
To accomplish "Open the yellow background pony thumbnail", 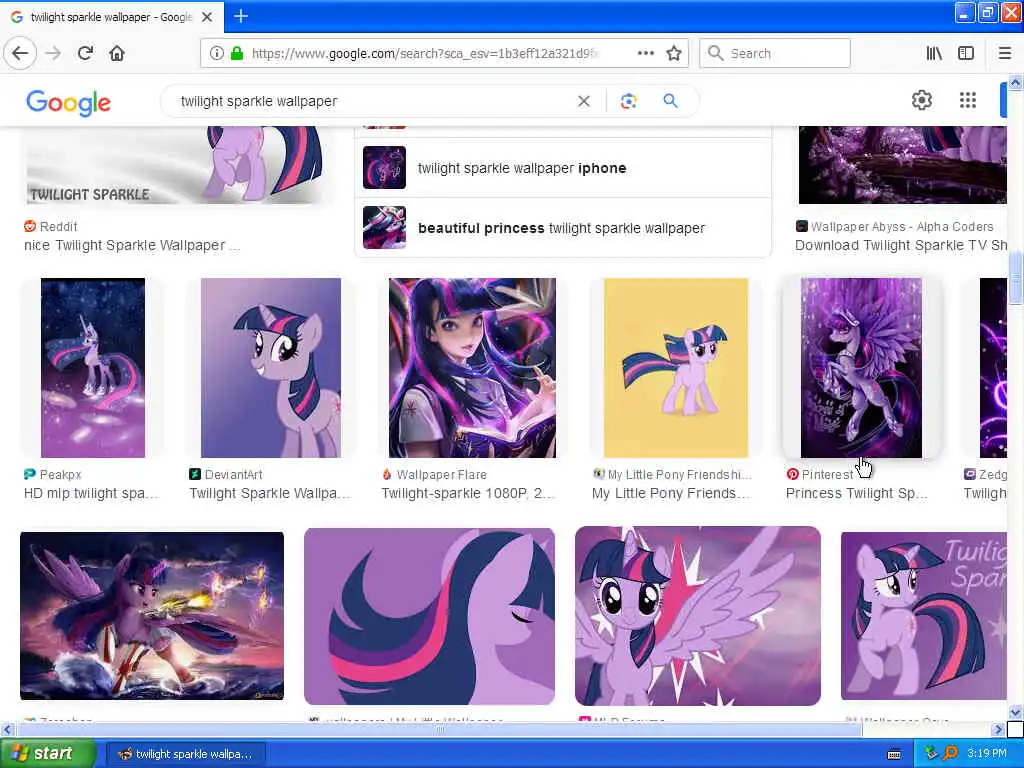I will pos(676,368).
